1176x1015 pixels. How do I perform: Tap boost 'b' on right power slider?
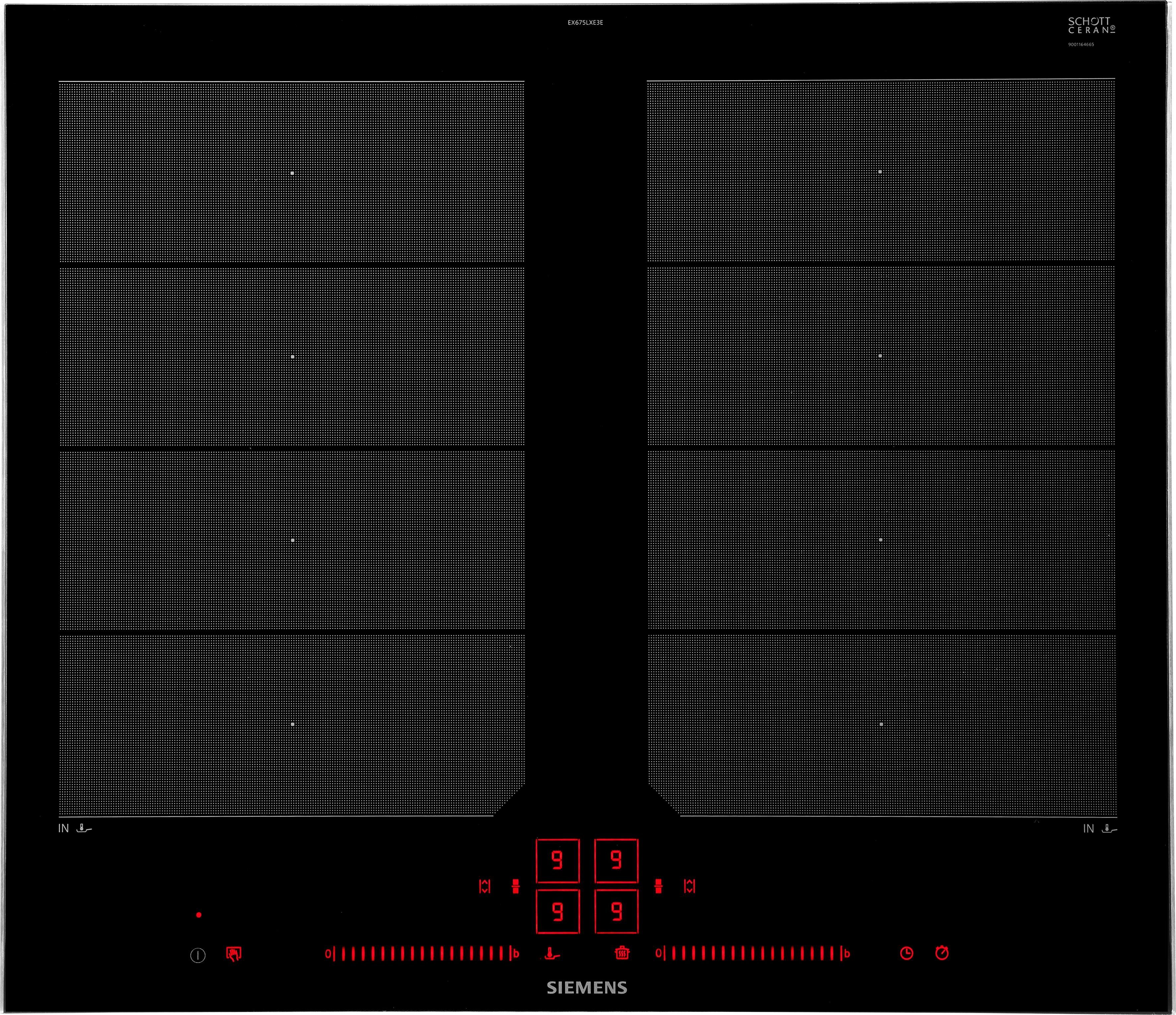[x=847, y=954]
